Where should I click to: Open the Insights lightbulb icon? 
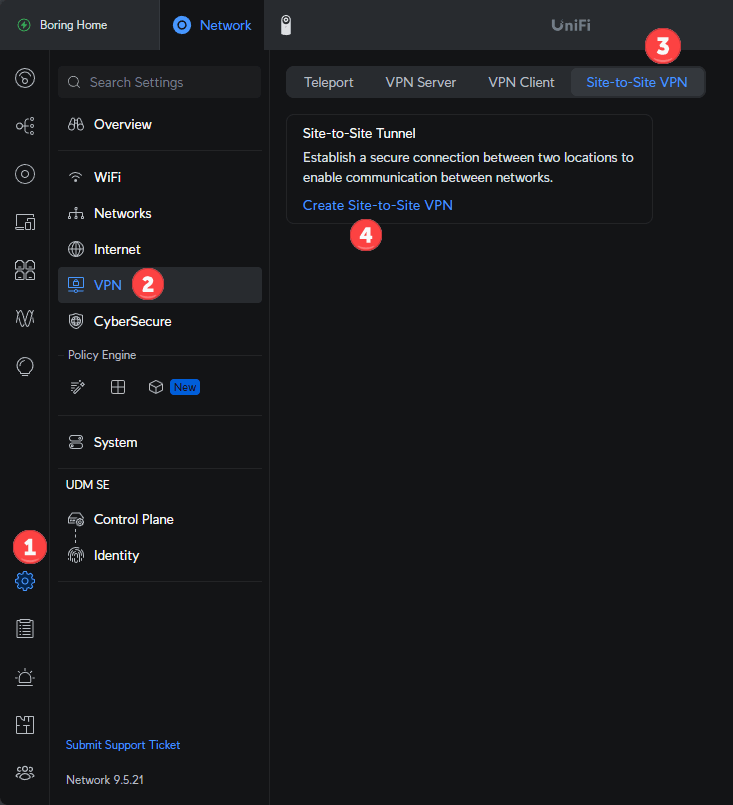tap(25, 366)
